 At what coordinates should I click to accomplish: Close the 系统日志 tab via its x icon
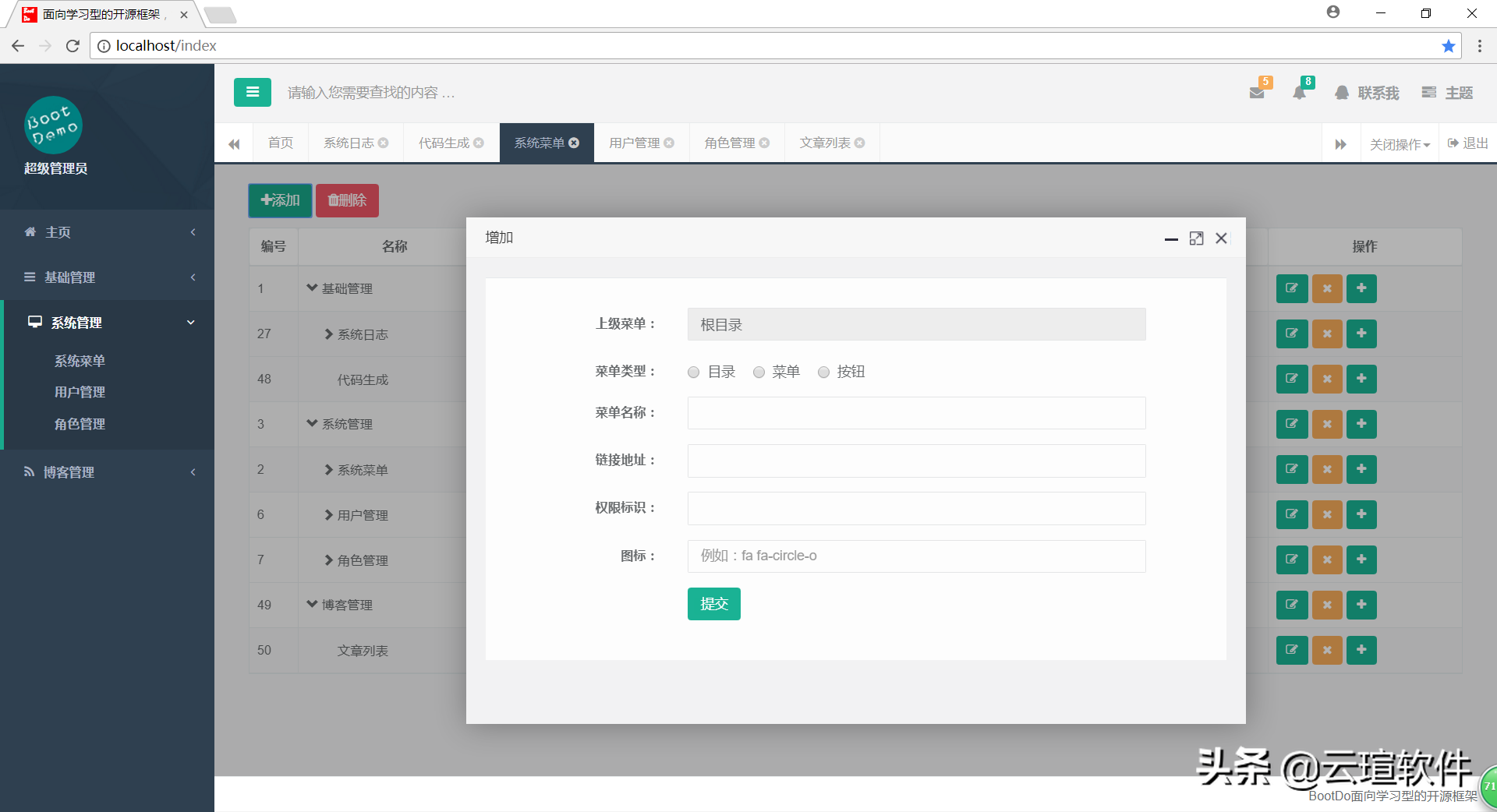click(x=383, y=143)
